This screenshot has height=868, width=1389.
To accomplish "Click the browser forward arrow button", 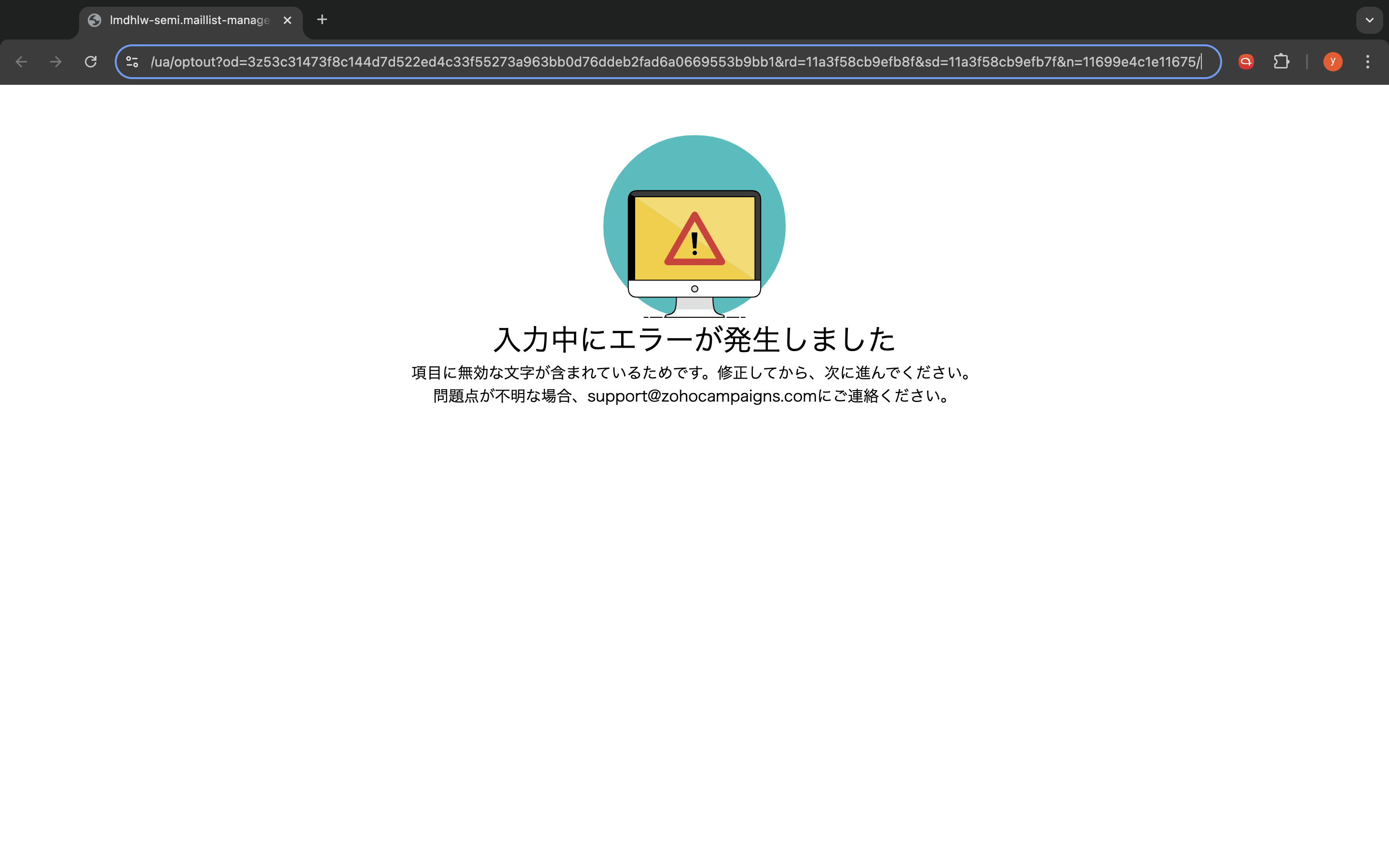I will [x=55, y=62].
